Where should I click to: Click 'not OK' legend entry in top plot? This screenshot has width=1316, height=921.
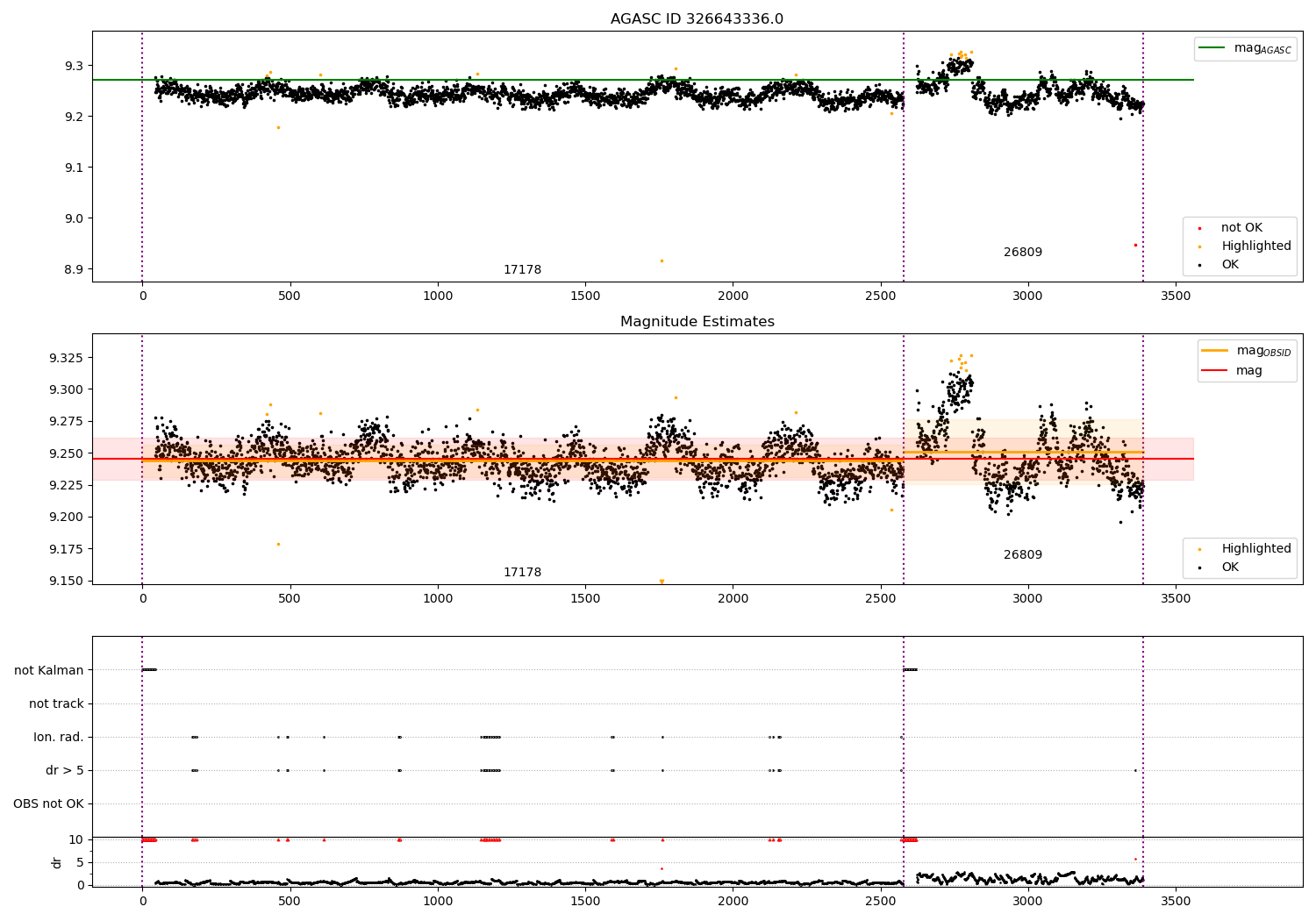(x=1241, y=228)
